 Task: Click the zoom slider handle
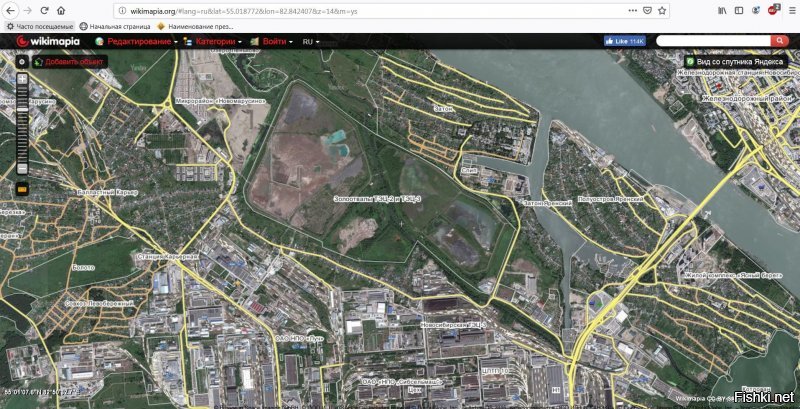(22, 109)
